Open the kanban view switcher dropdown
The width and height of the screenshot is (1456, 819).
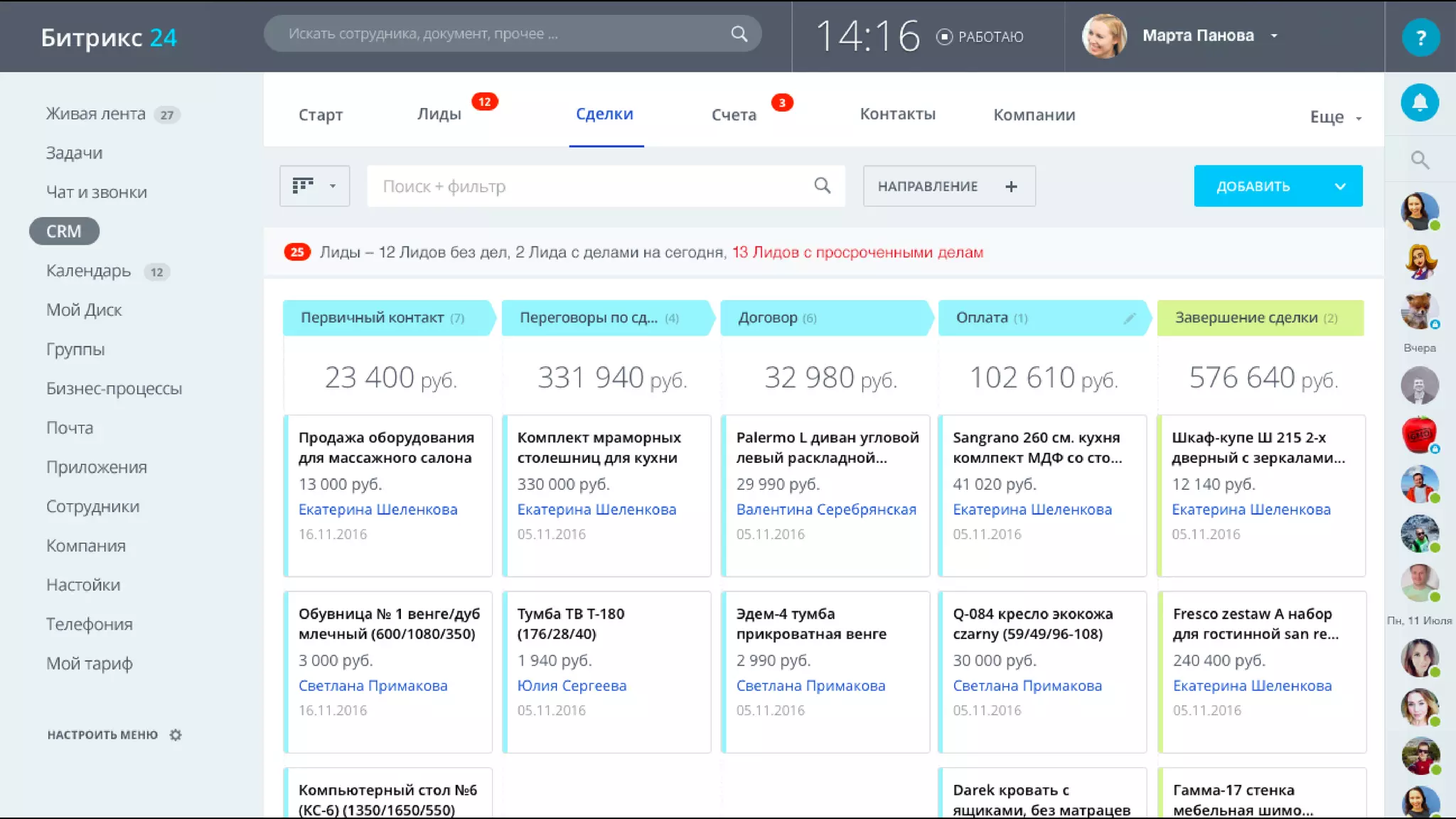[x=314, y=186]
